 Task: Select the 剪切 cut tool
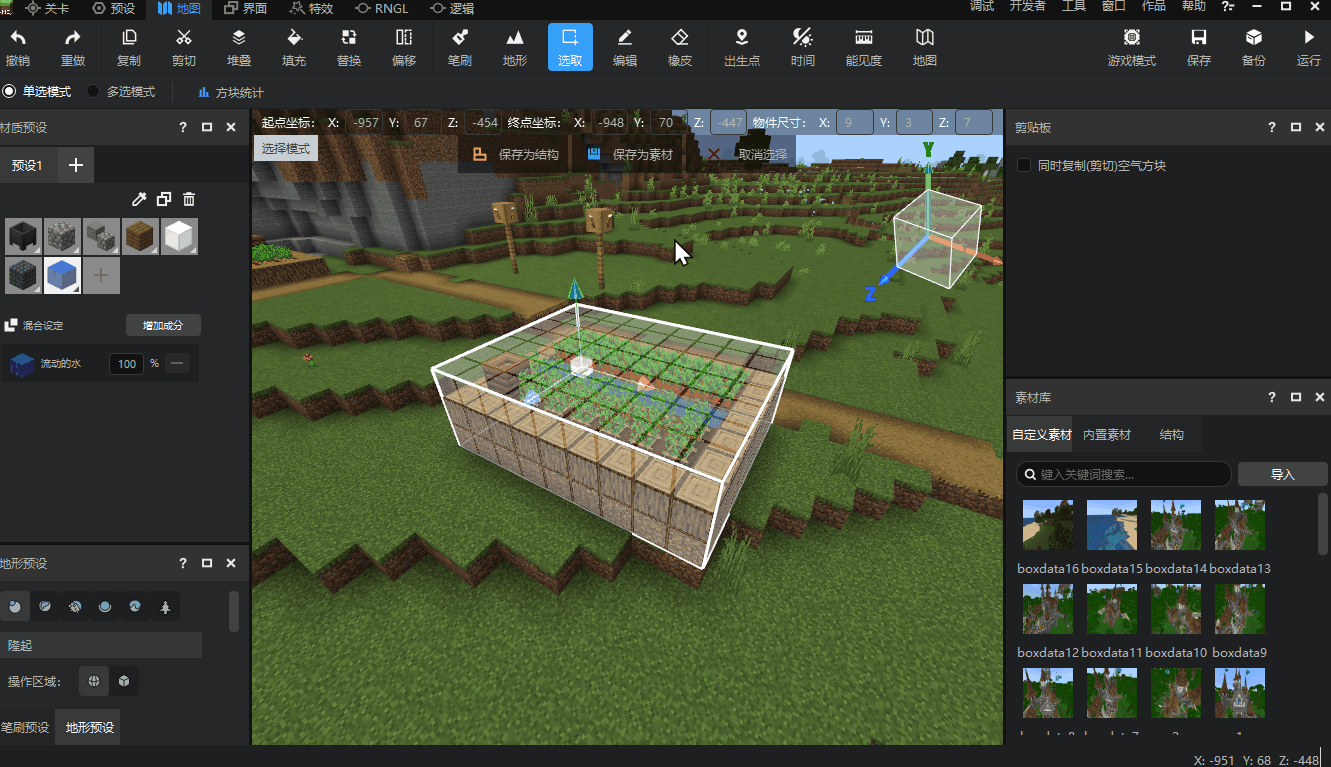tap(184, 47)
